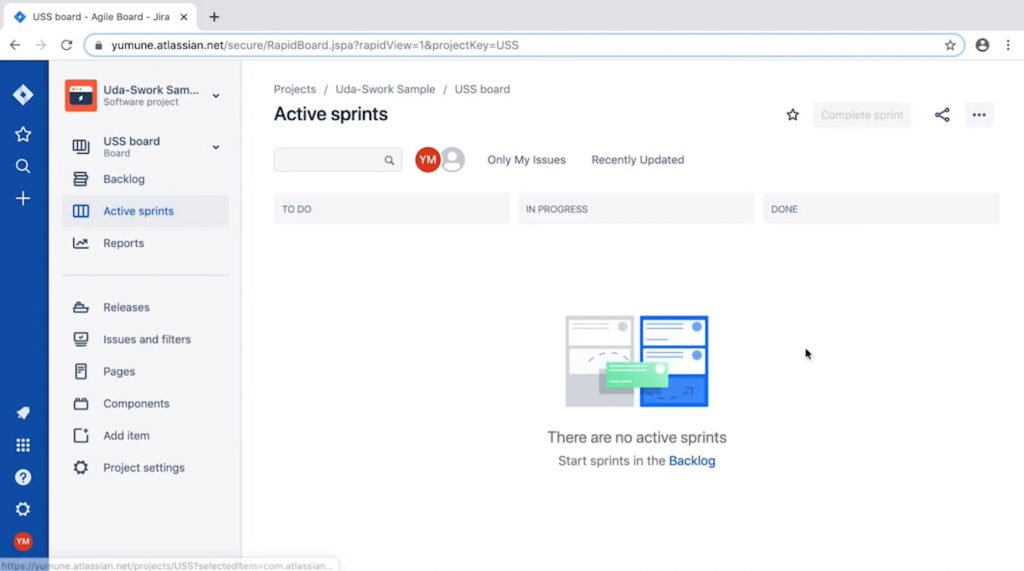Open Reports in the sidebar
The width and height of the screenshot is (1024, 571).
pyautogui.click(x=145, y=243)
